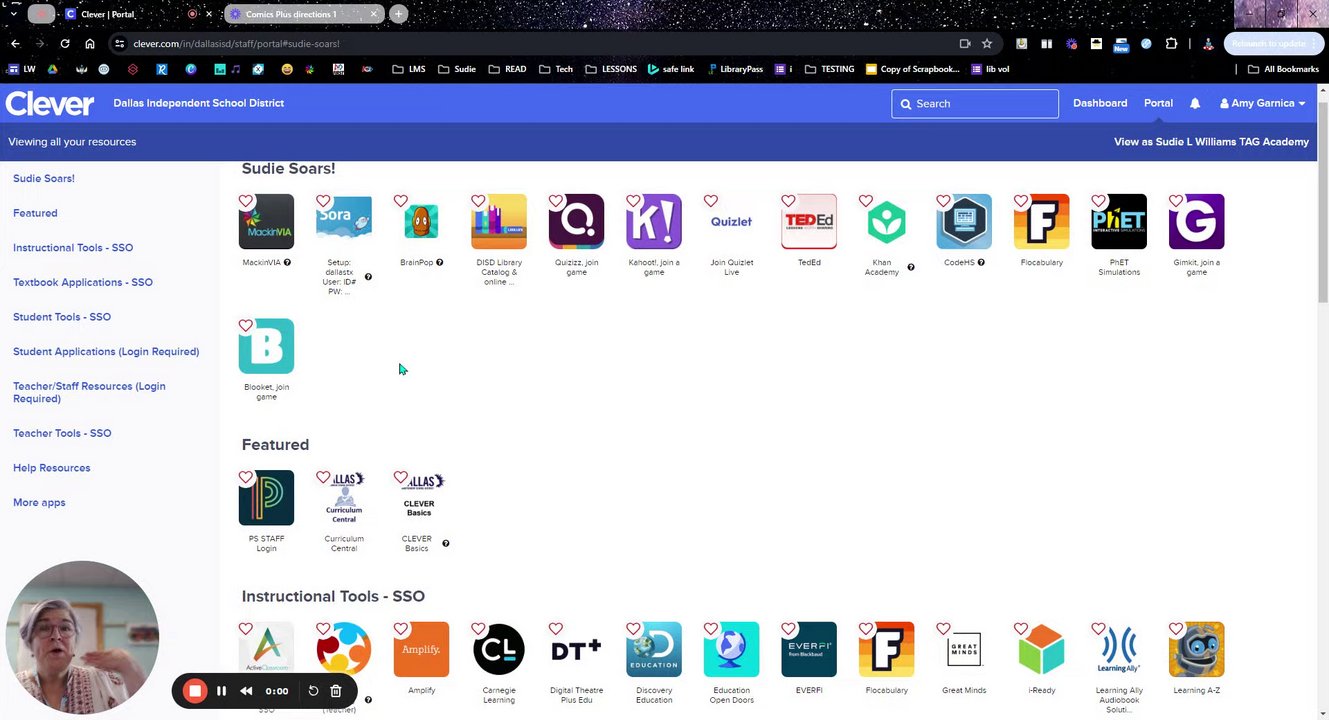Favorite MackinVIA with its heart

pyautogui.click(x=246, y=201)
